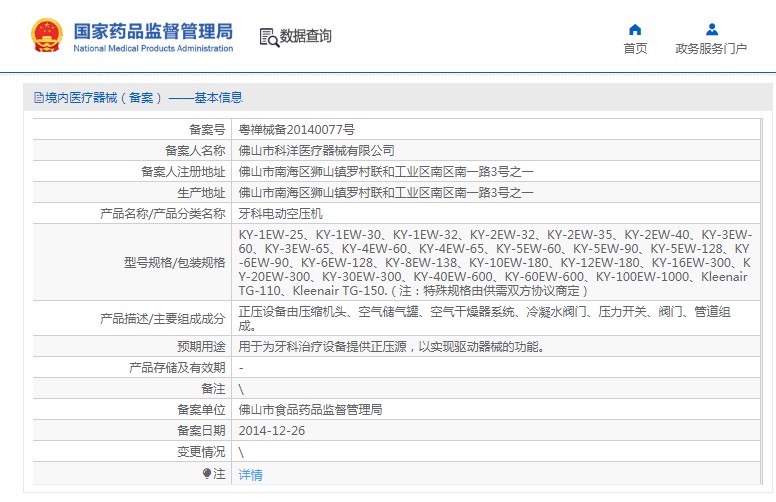Click the 备注 row label
This screenshot has height=502, width=776.
[213, 389]
